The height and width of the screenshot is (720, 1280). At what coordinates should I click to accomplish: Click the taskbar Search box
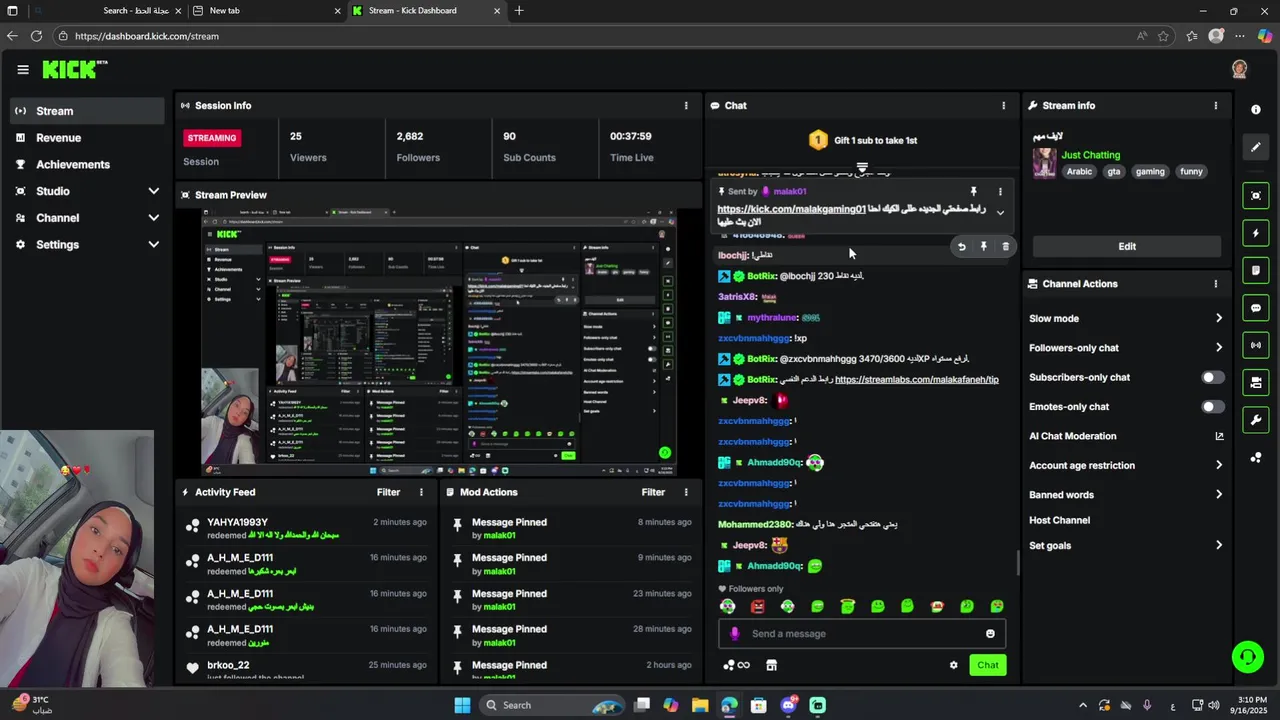point(551,705)
